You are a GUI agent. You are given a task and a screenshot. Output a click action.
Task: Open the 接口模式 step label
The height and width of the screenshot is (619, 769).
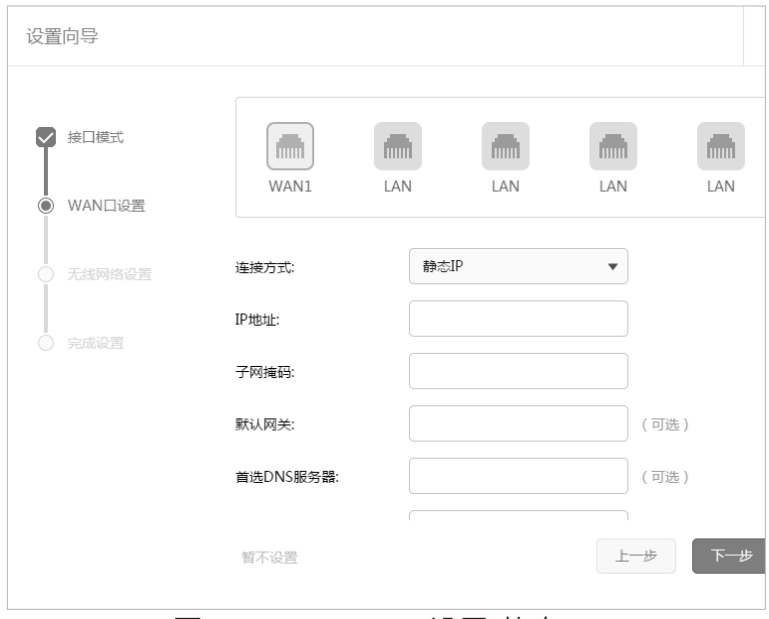coord(96,137)
